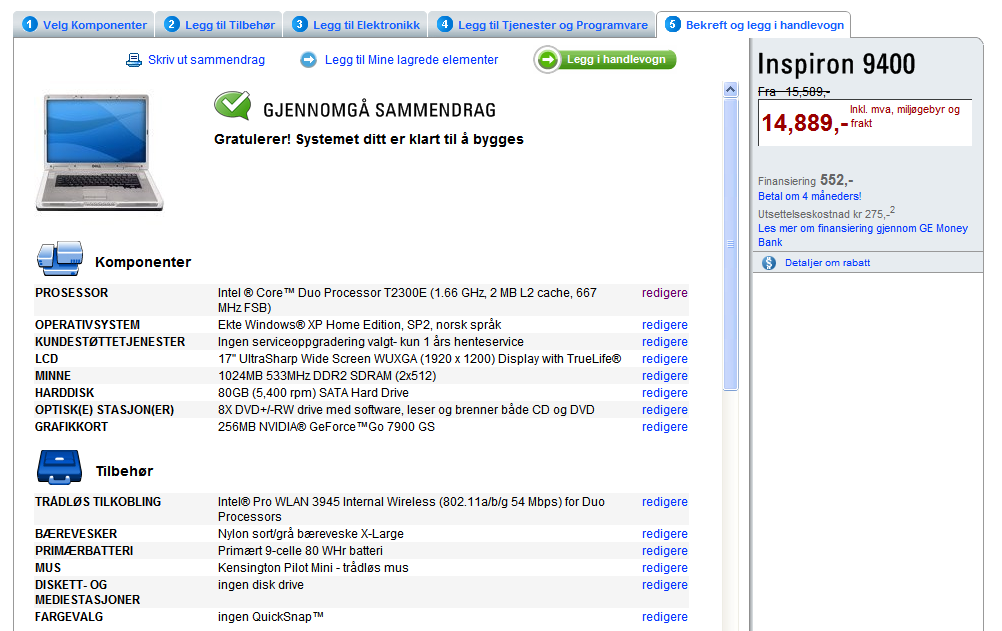Click the Kensington Pilot Mini trådløs mus text

[313, 568]
